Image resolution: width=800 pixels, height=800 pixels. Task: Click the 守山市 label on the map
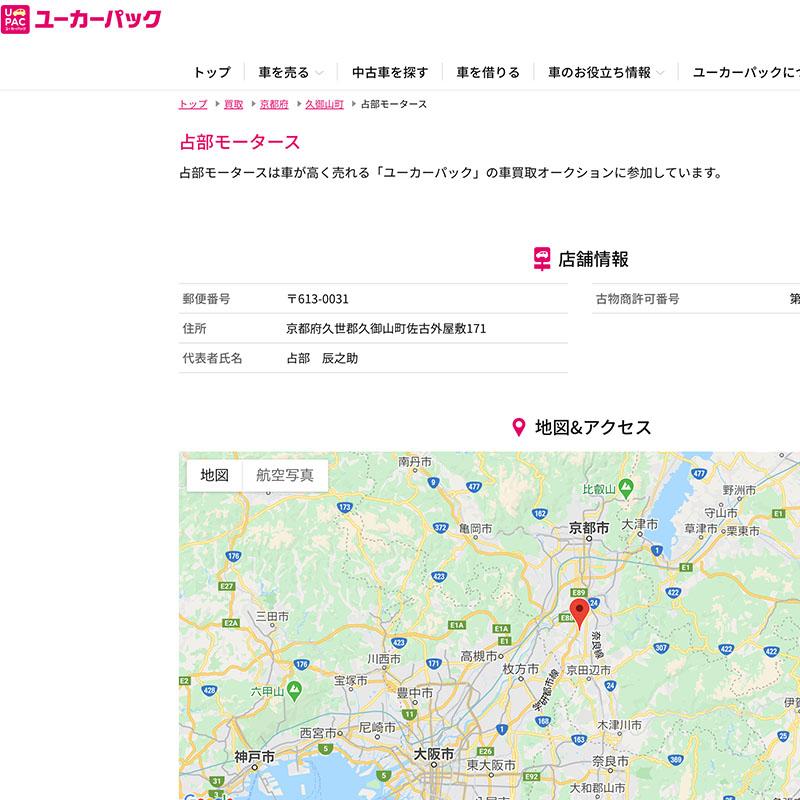tap(721, 512)
